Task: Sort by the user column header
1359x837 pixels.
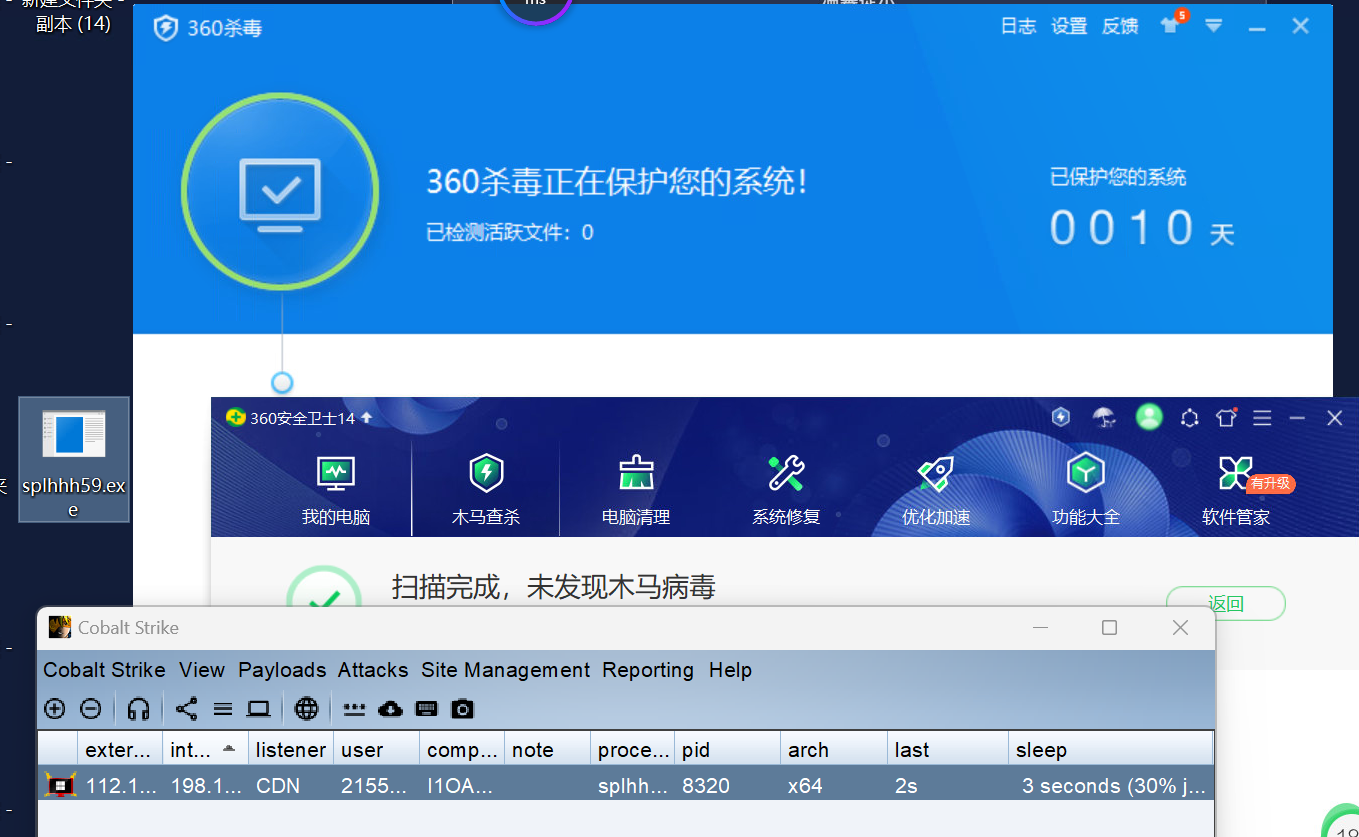Action: (376, 749)
